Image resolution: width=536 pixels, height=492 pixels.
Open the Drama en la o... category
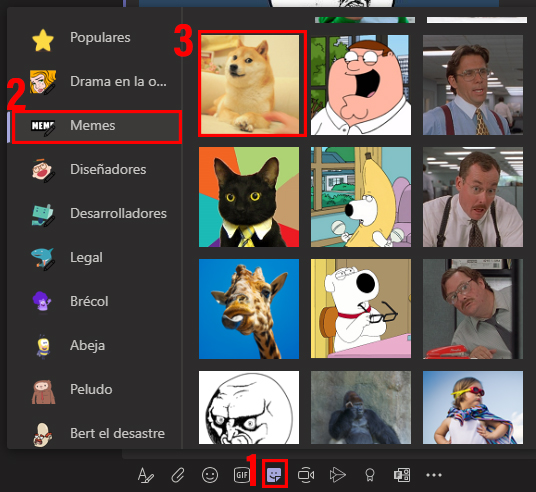[x=94, y=81]
